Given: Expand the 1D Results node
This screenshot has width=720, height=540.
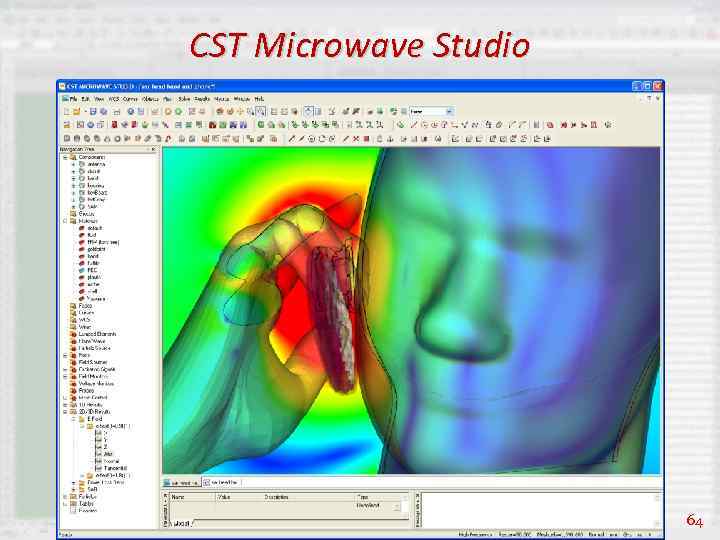Looking at the screenshot, I should [x=65, y=405].
